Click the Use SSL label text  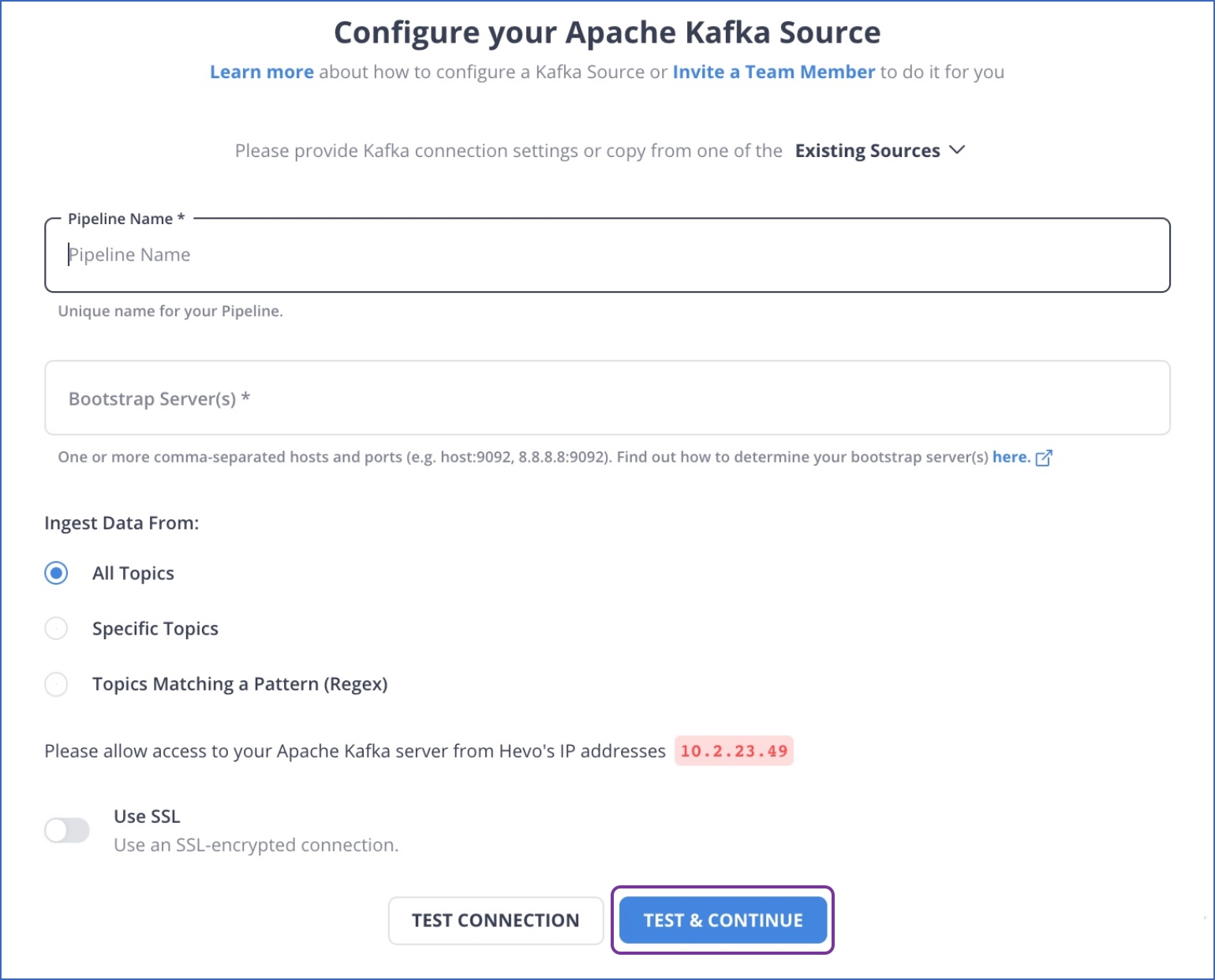(147, 817)
